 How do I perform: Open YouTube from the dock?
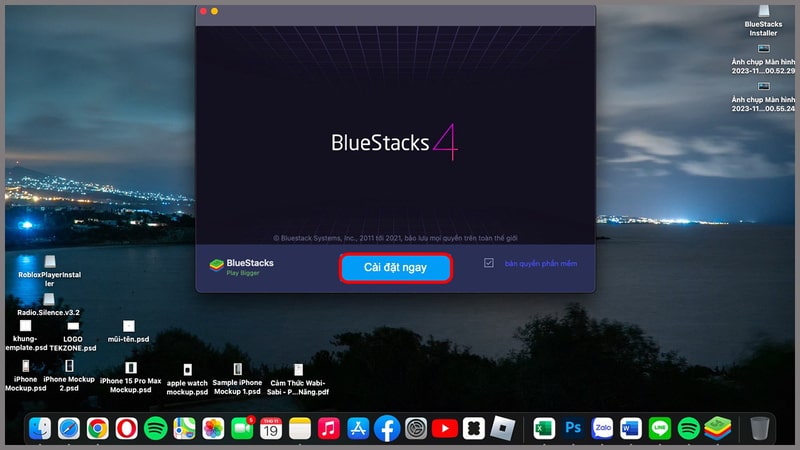[x=445, y=428]
